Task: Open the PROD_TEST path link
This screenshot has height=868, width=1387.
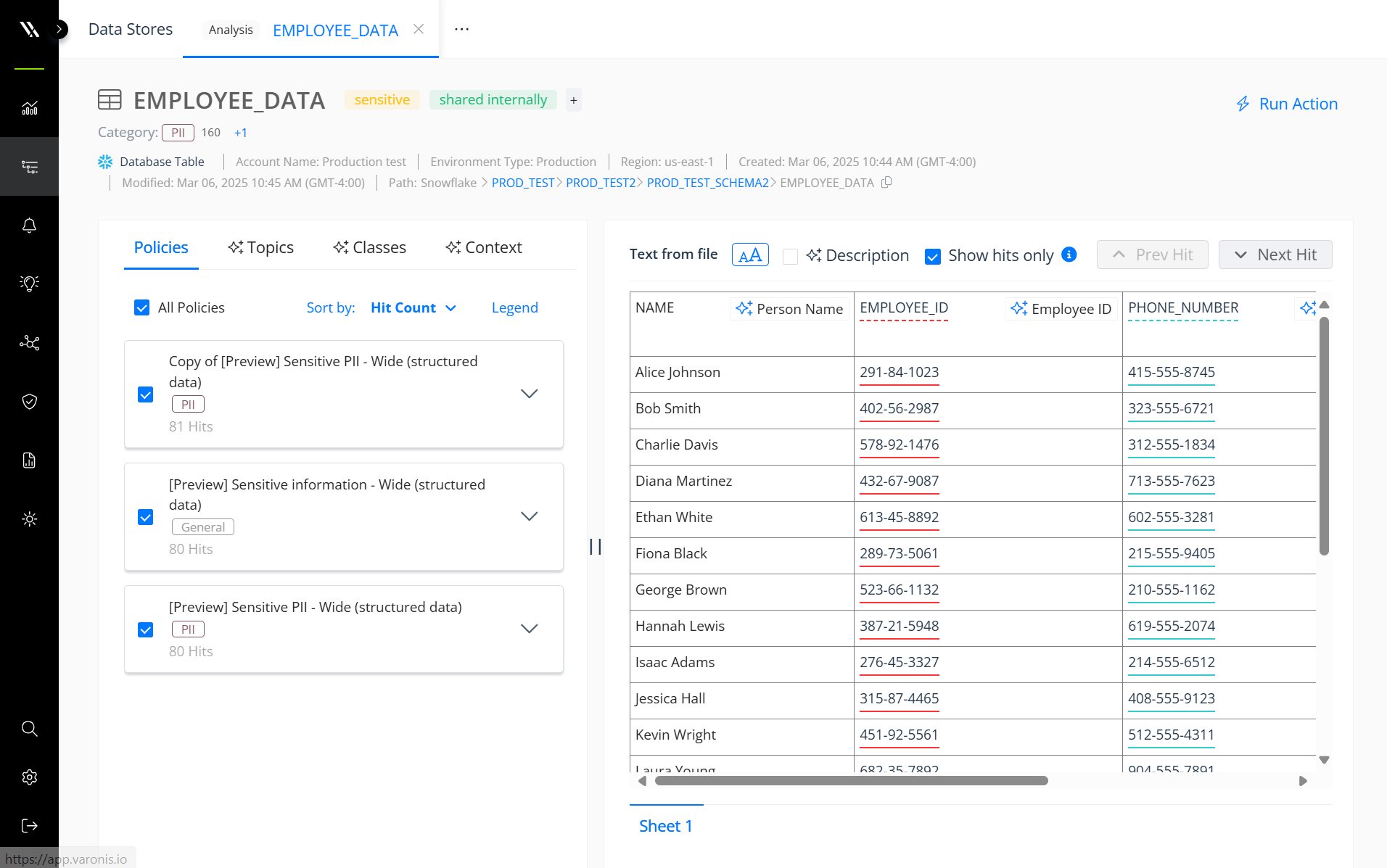Action: click(523, 183)
